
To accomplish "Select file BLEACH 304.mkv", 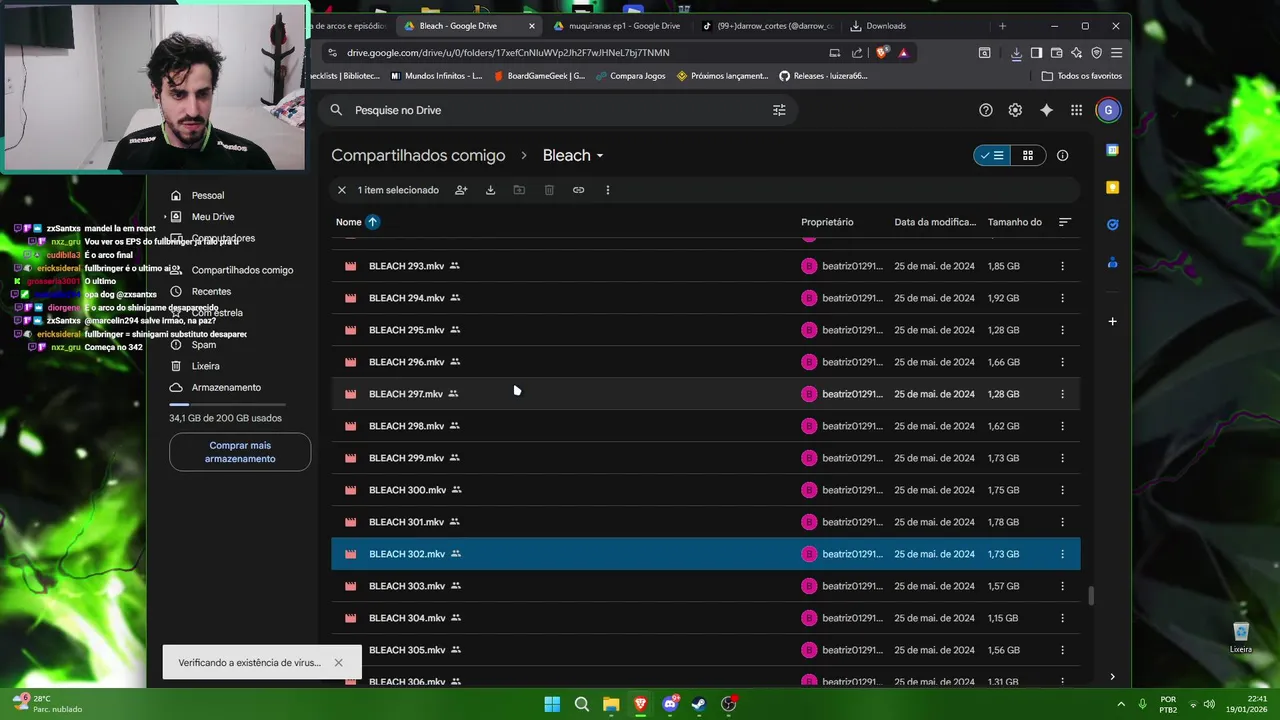I will [706, 618].
